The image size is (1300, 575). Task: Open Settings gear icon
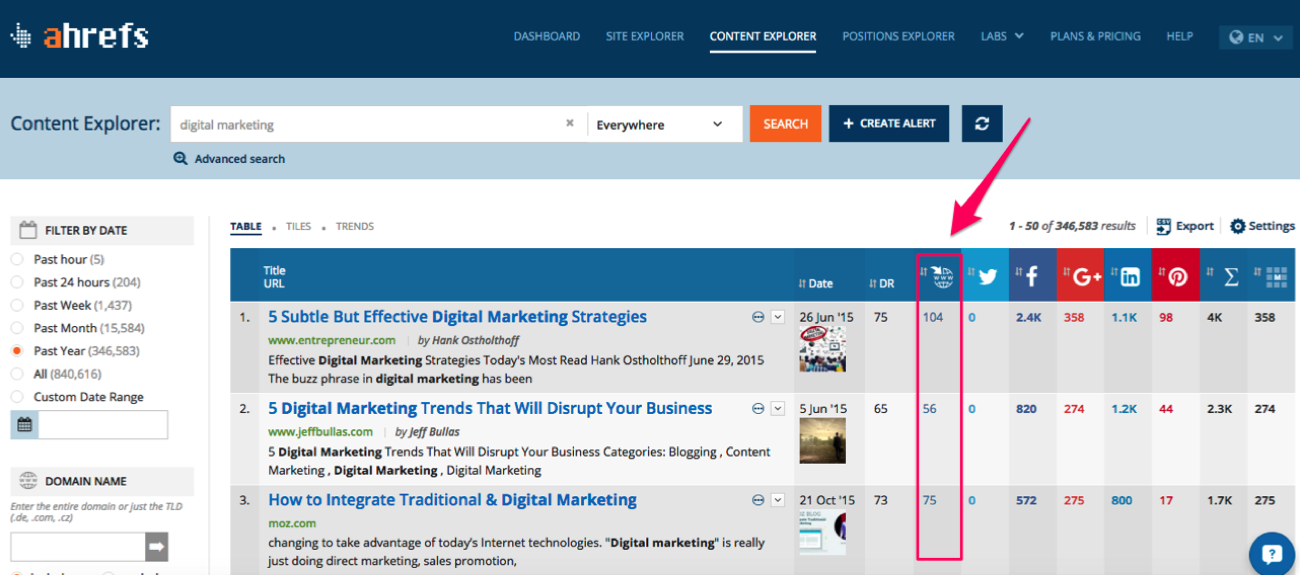point(1237,226)
